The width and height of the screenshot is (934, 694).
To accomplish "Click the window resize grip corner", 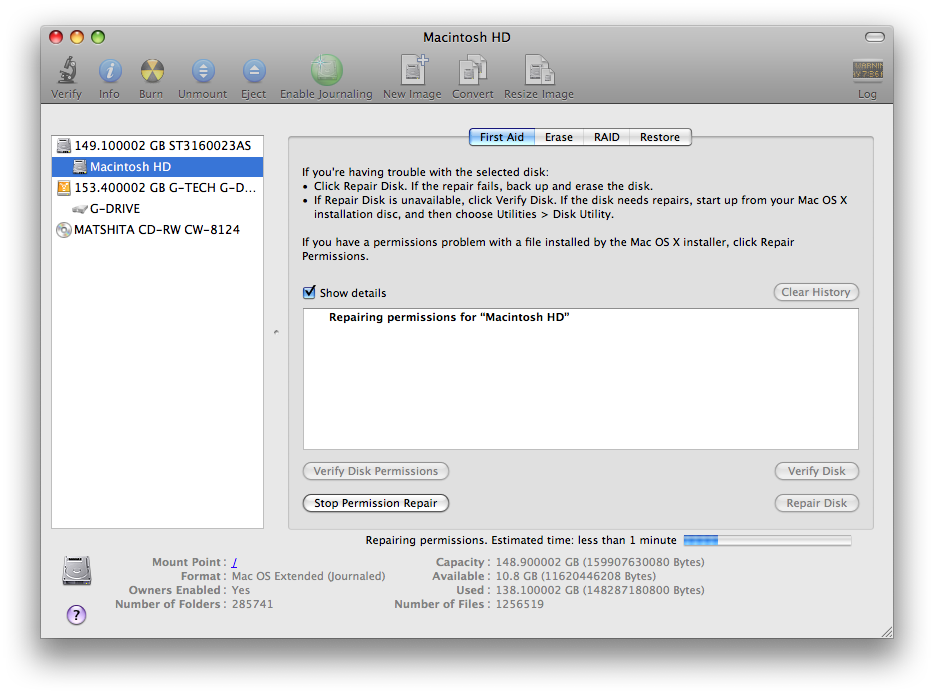I will [x=886, y=632].
